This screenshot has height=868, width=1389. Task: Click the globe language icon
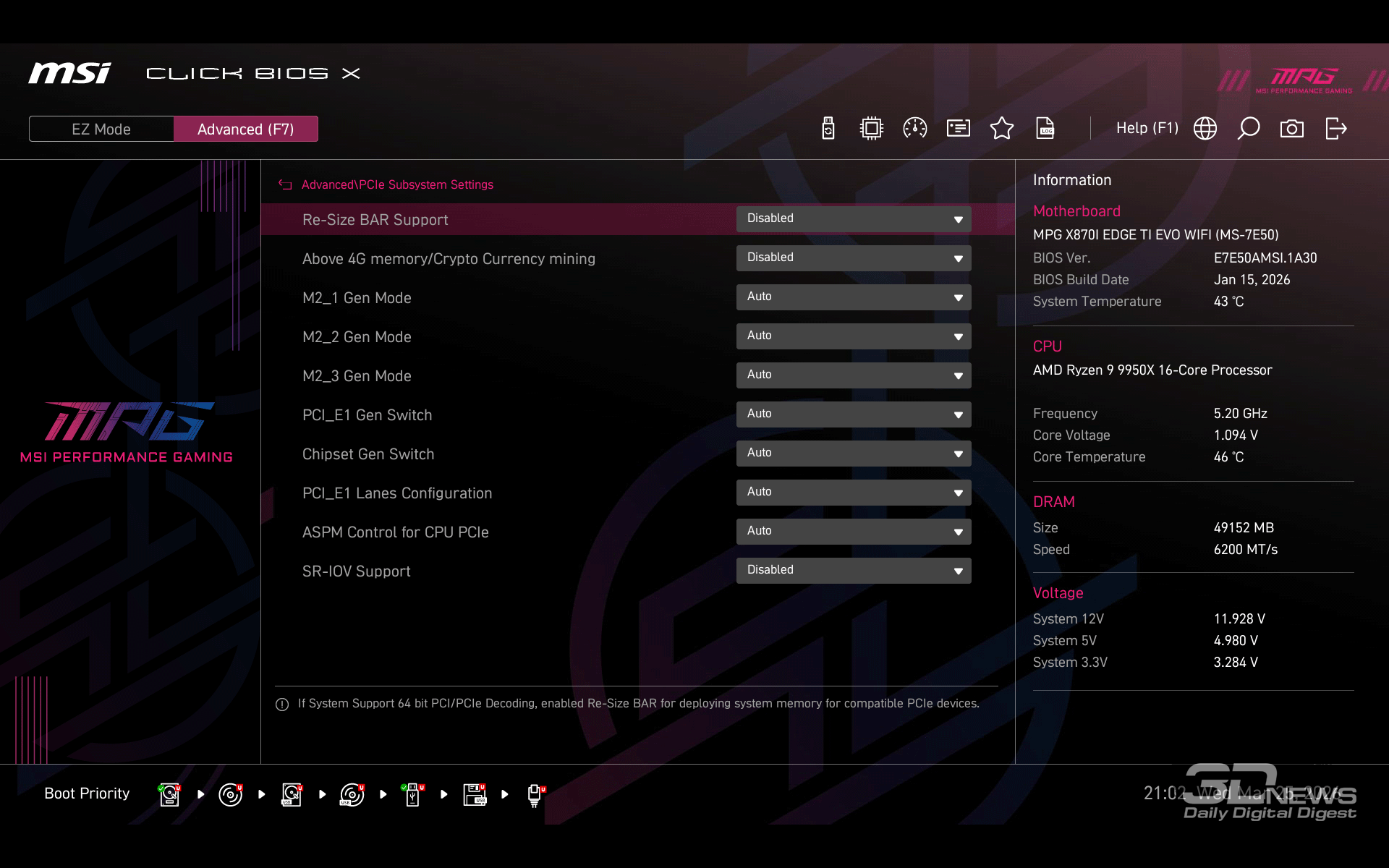1205,129
